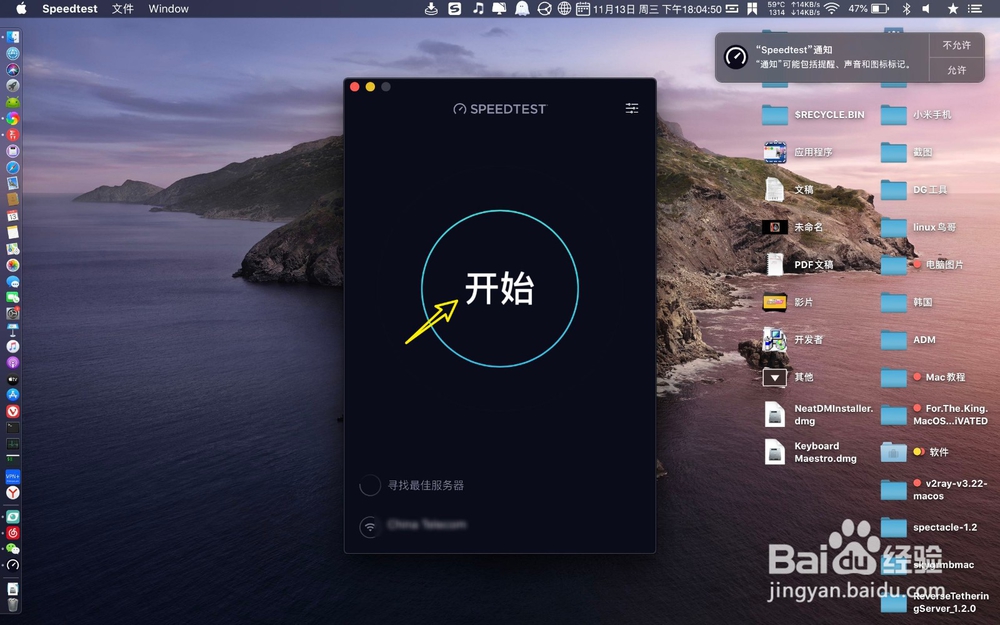Open Vivaldi browser from the Dock

pyautogui.click(x=13, y=411)
